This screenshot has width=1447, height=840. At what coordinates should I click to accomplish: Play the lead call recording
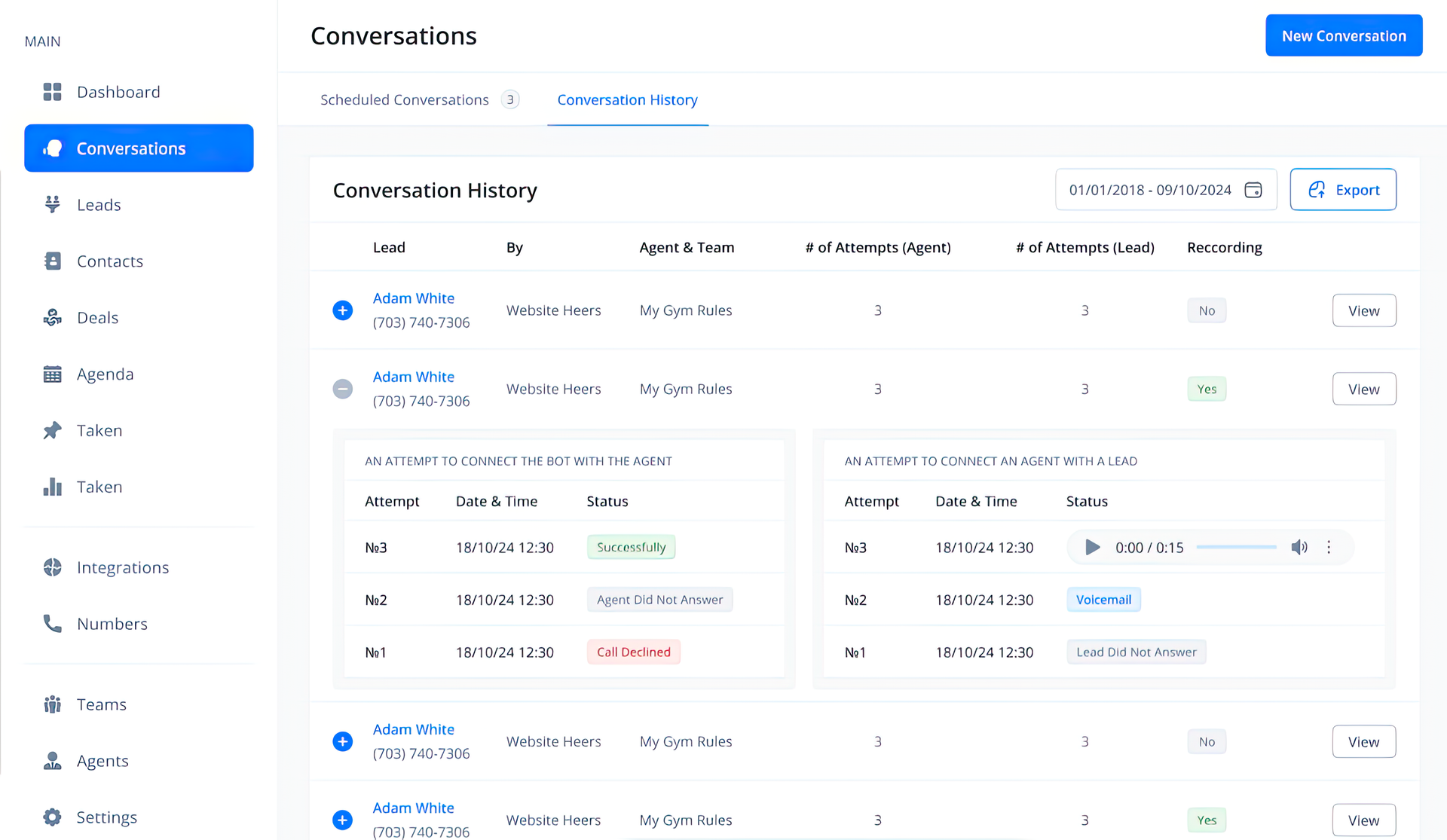click(x=1091, y=548)
